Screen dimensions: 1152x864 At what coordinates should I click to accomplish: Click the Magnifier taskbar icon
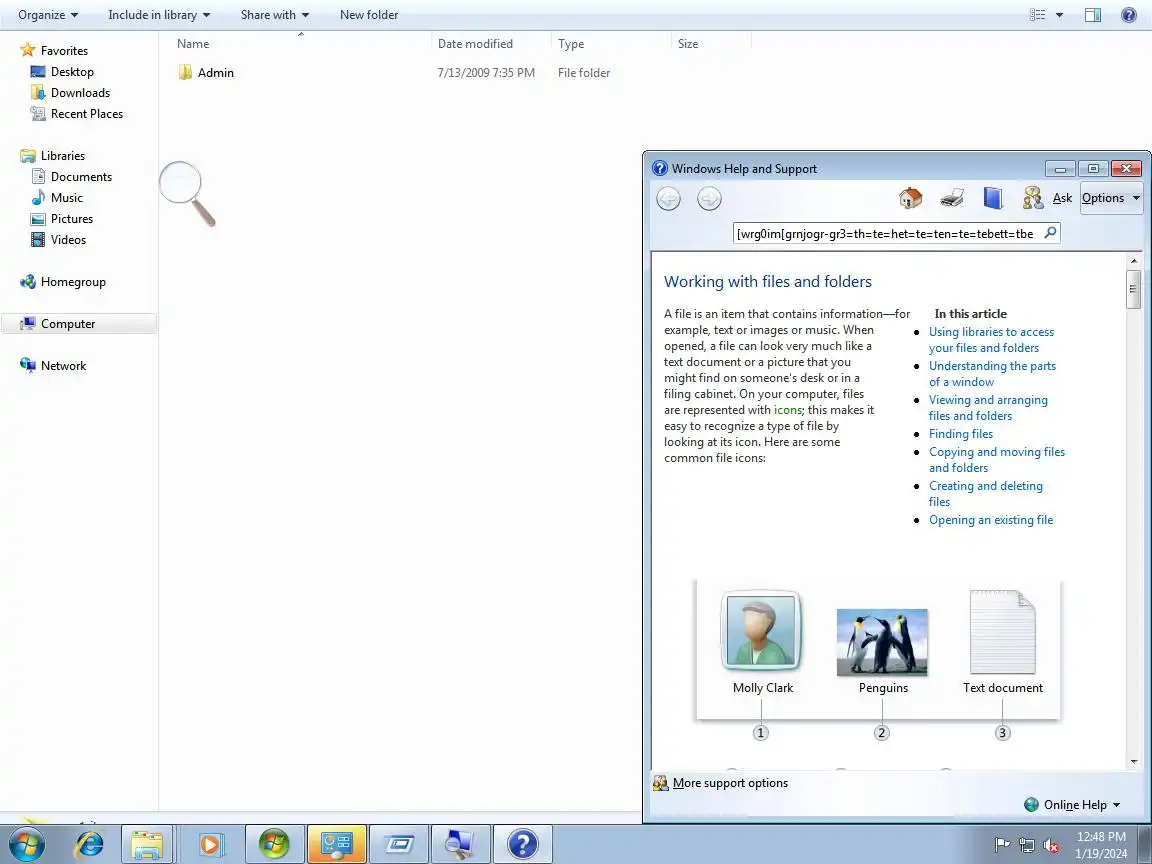tap(460, 844)
